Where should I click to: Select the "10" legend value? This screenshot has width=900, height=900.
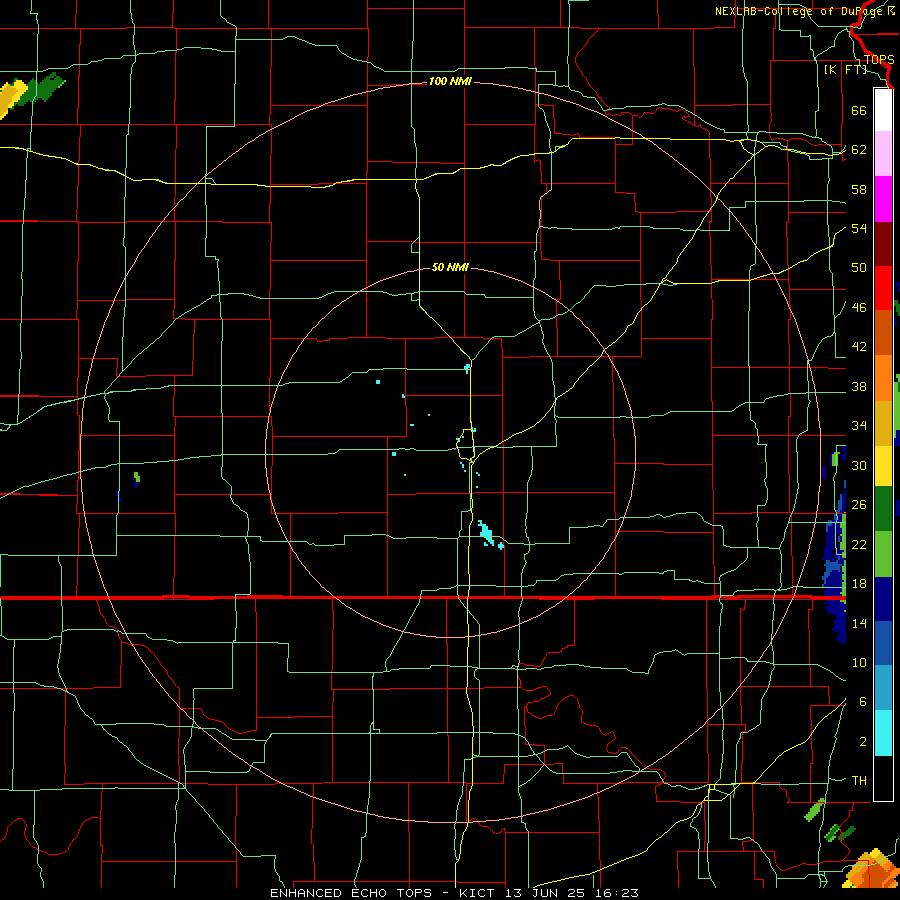pos(859,662)
